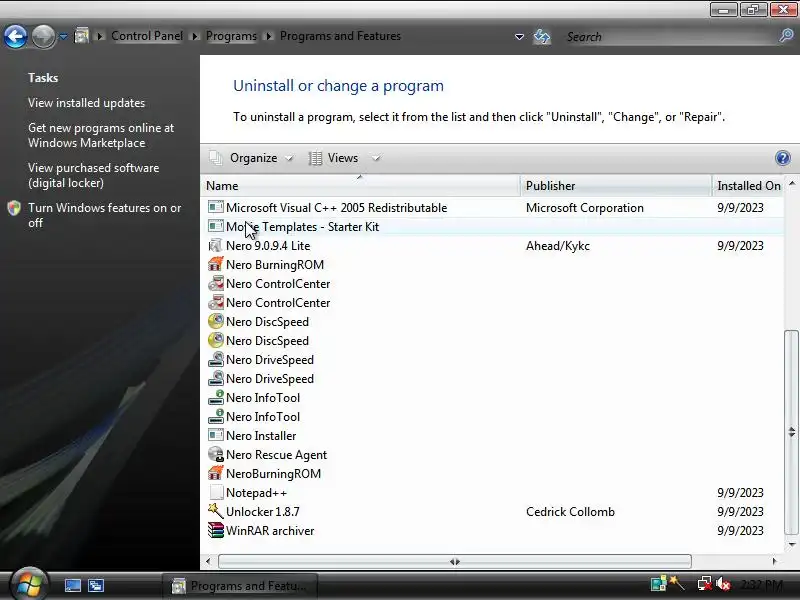800x600 pixels.
Task: Expand arrow after Programs breadcrumb
Action: 268,36
